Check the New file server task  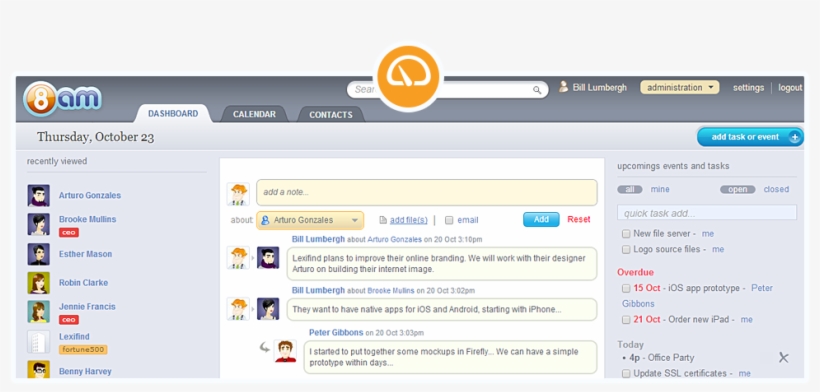pyautogui.click(x=626, y=234)
